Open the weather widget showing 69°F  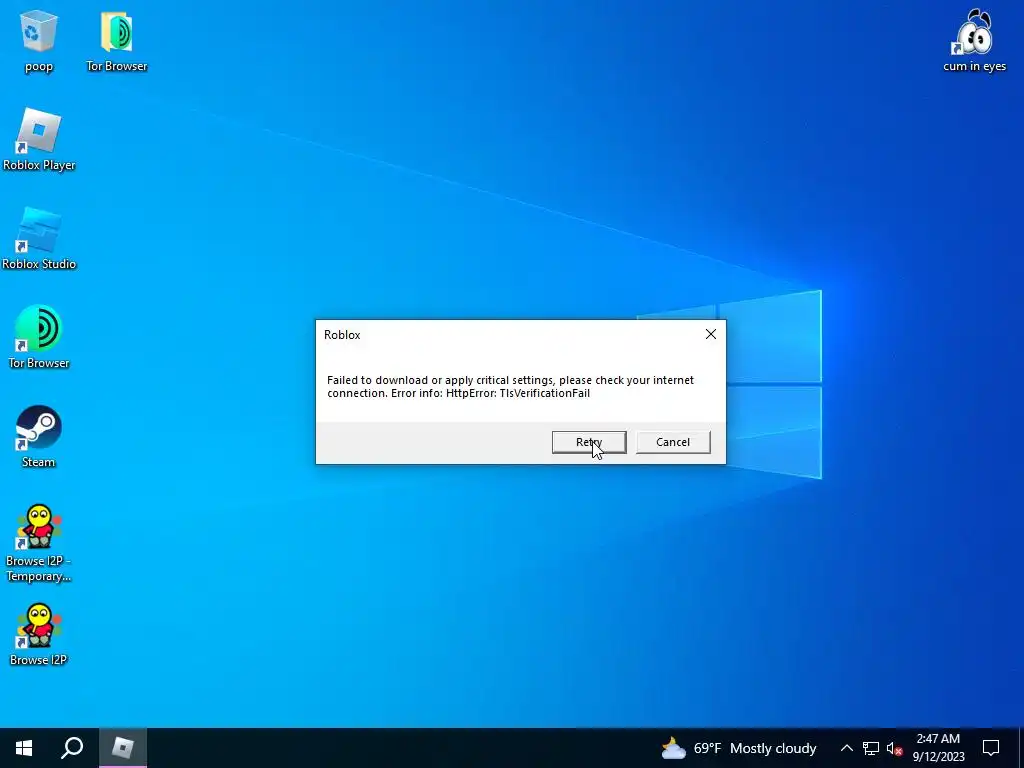point(738,748)
